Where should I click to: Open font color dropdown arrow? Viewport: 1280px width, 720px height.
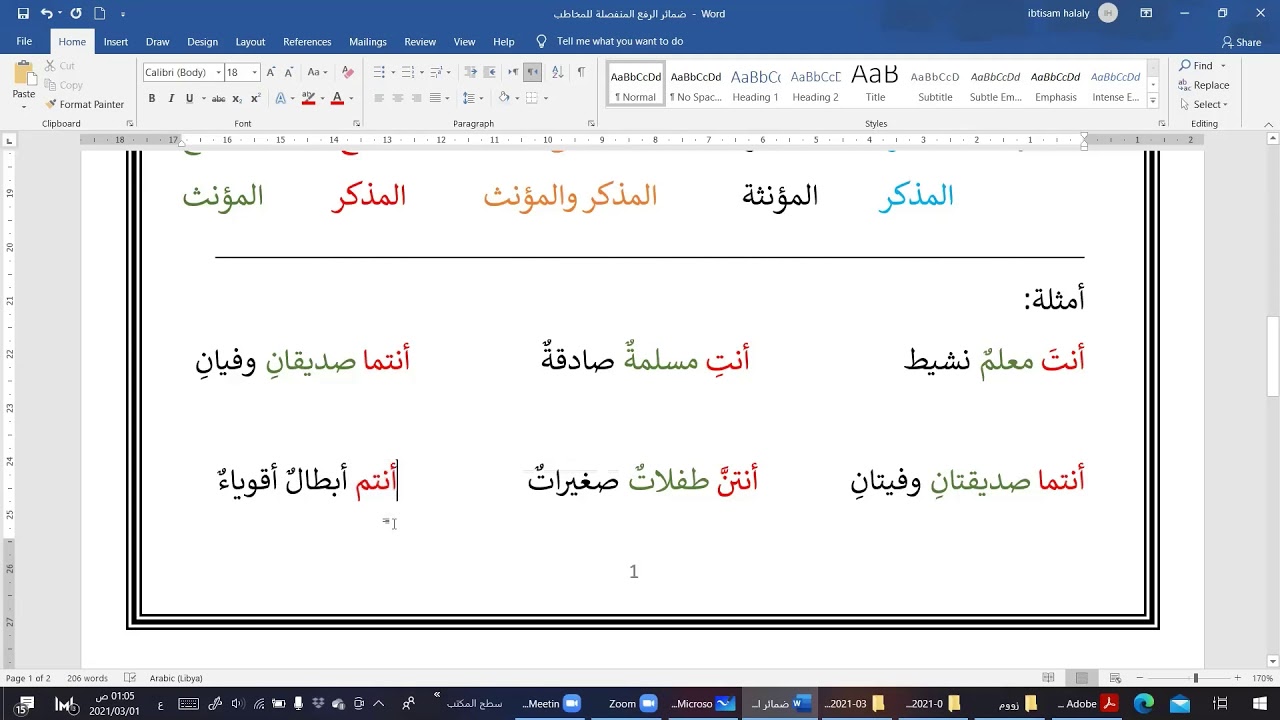pos(350,98)
